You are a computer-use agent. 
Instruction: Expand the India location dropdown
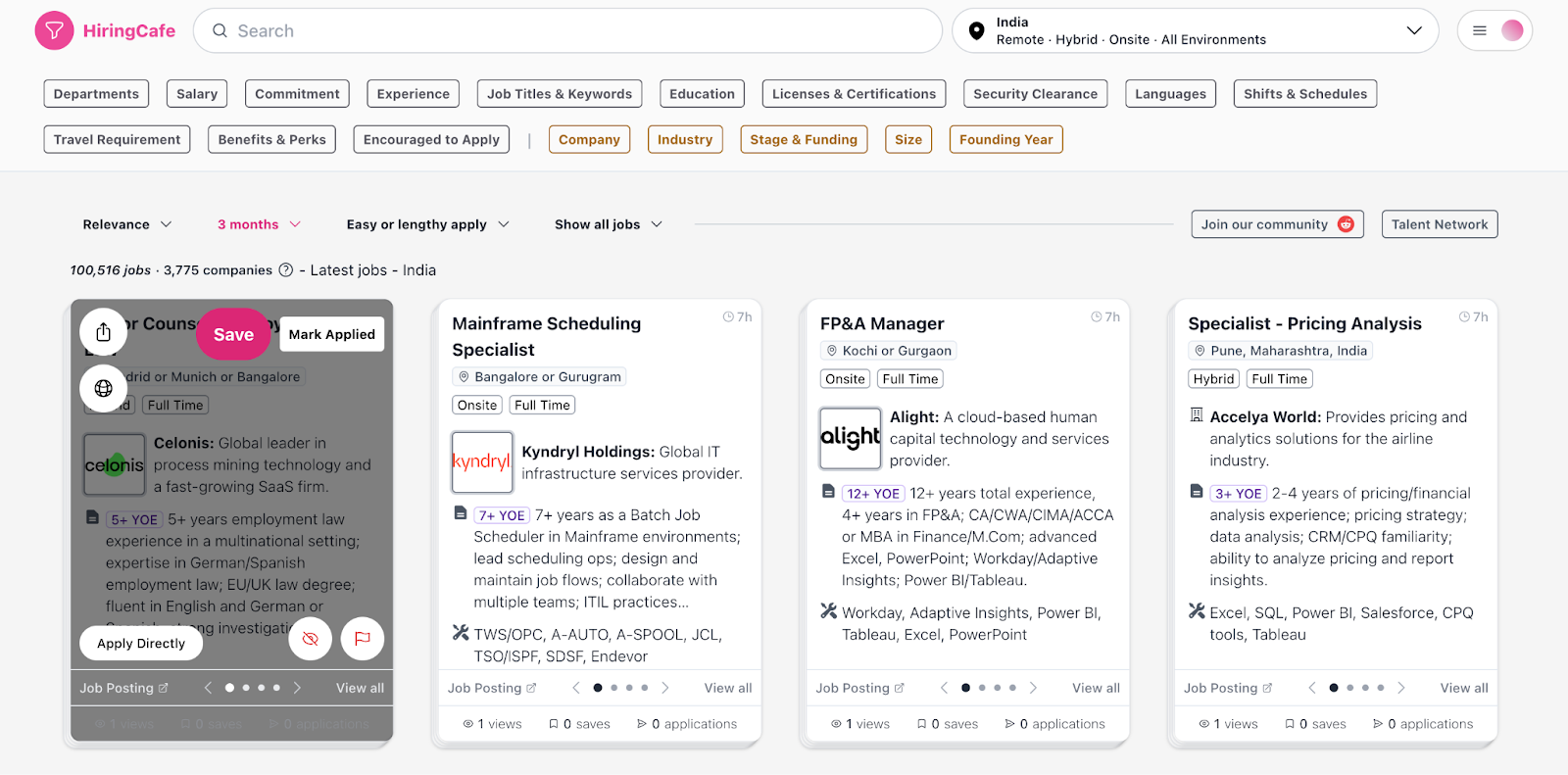pos(1414,31)
